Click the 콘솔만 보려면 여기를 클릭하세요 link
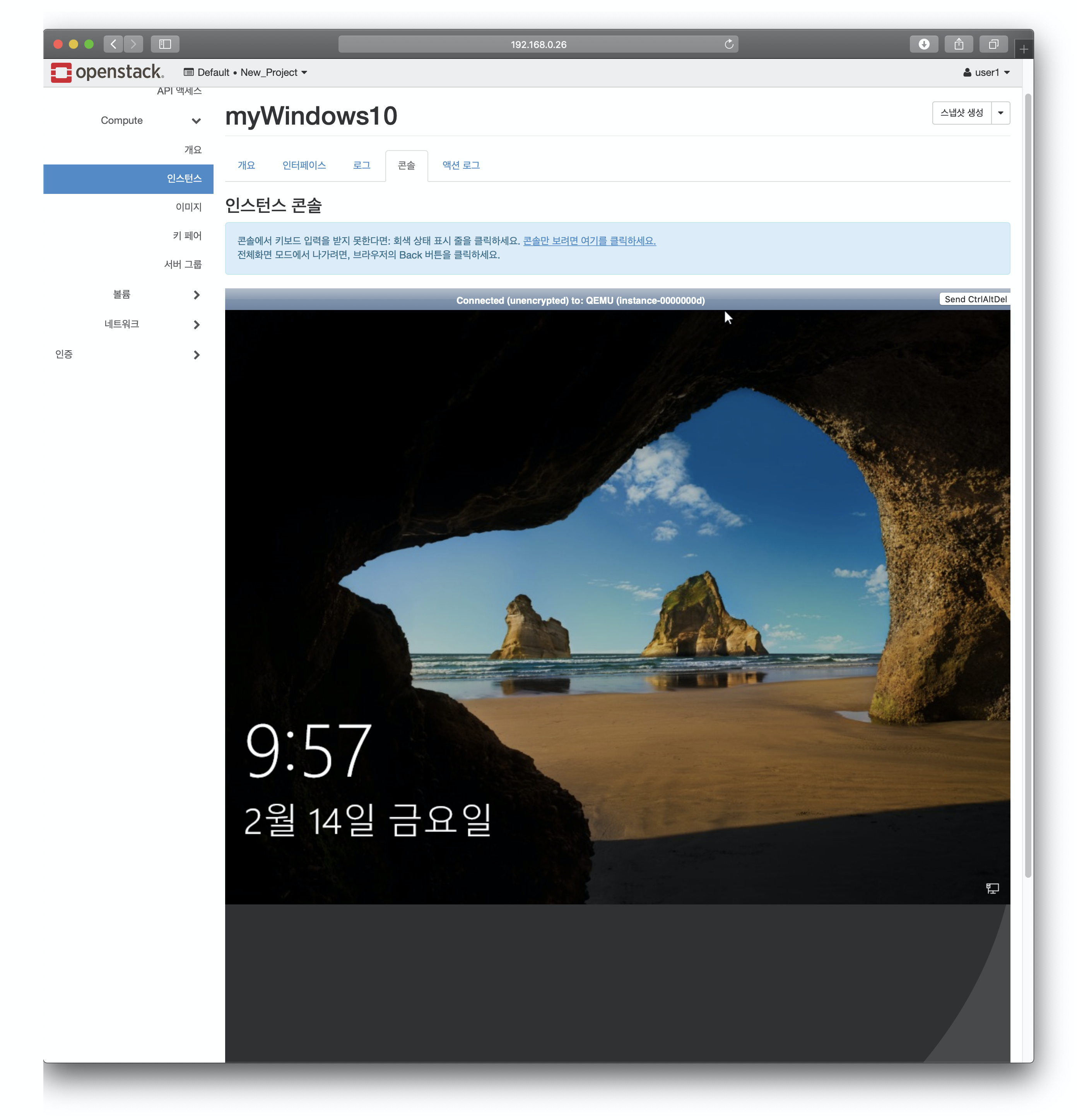Viewport: 1077px width, 1120px height. (589, 241)
